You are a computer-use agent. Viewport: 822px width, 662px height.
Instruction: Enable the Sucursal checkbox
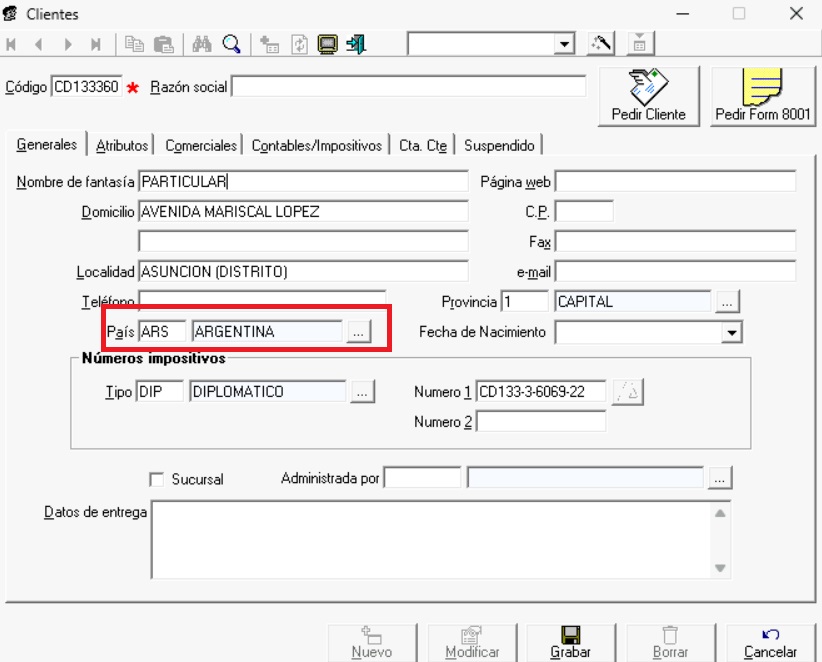[x=156, y=480]
